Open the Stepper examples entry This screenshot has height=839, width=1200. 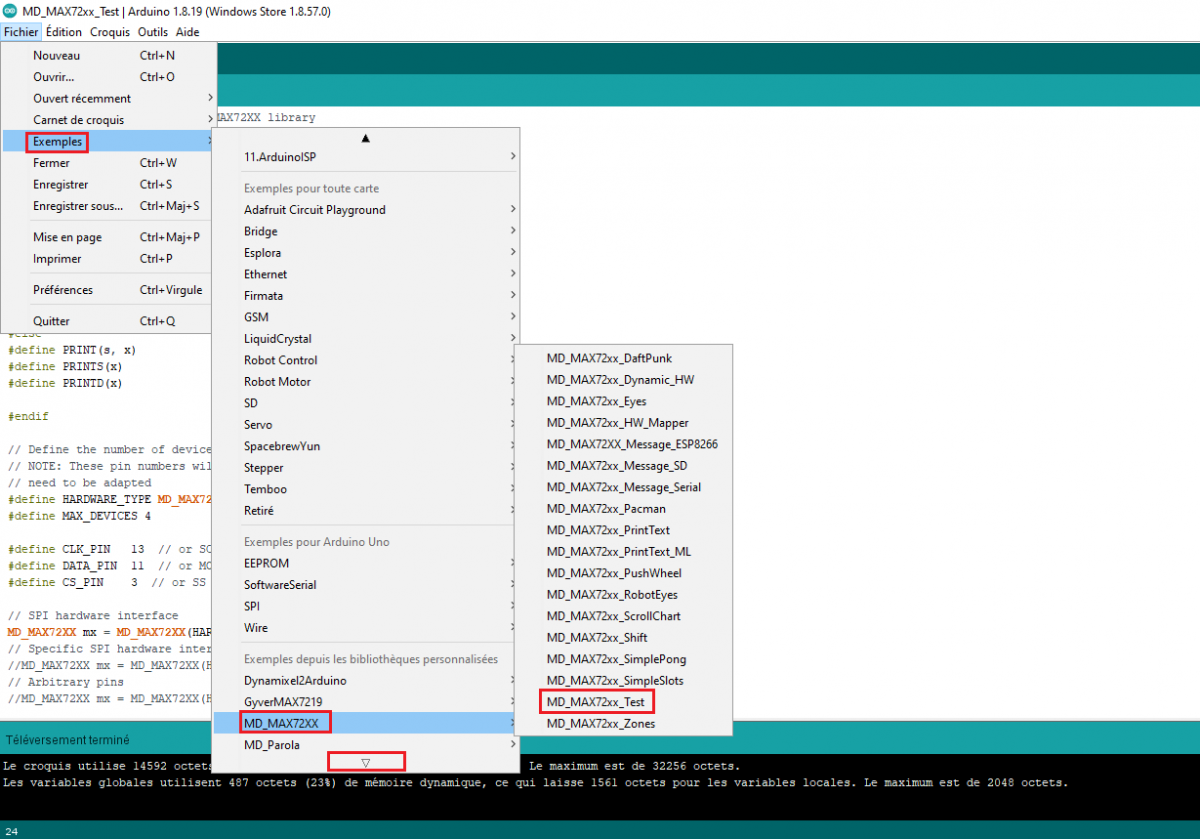pyautogui.click(x=365, y=468)
